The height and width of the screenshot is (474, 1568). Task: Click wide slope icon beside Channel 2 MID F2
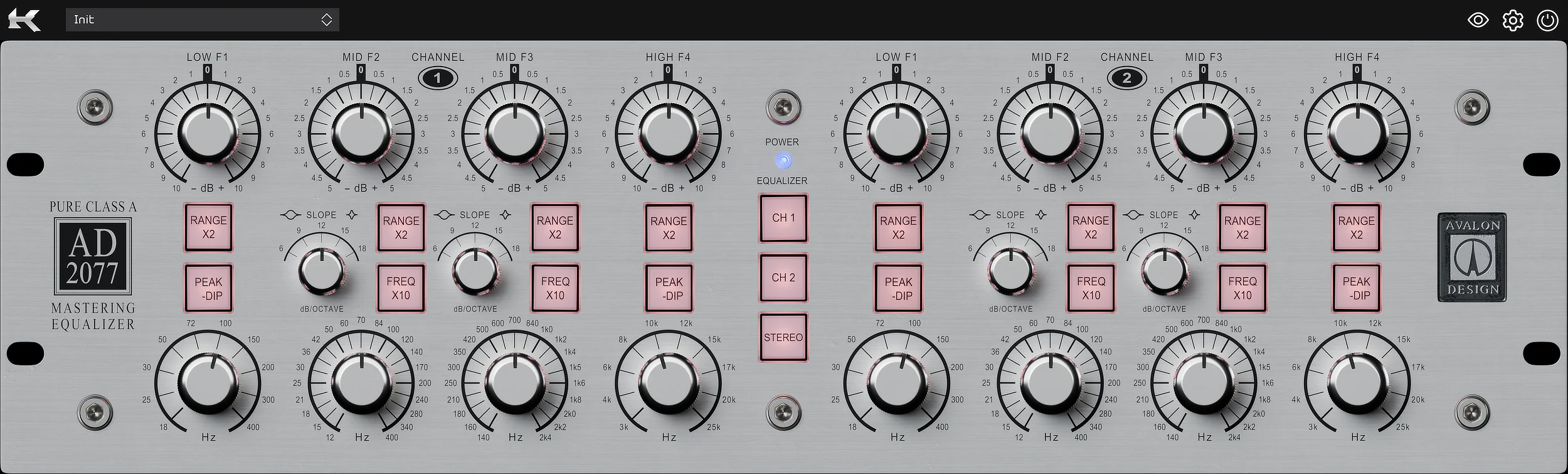click(980, 215)
